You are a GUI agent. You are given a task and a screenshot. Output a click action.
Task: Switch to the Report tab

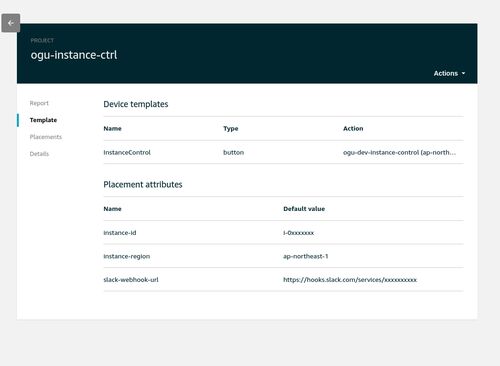coord(39,103)
